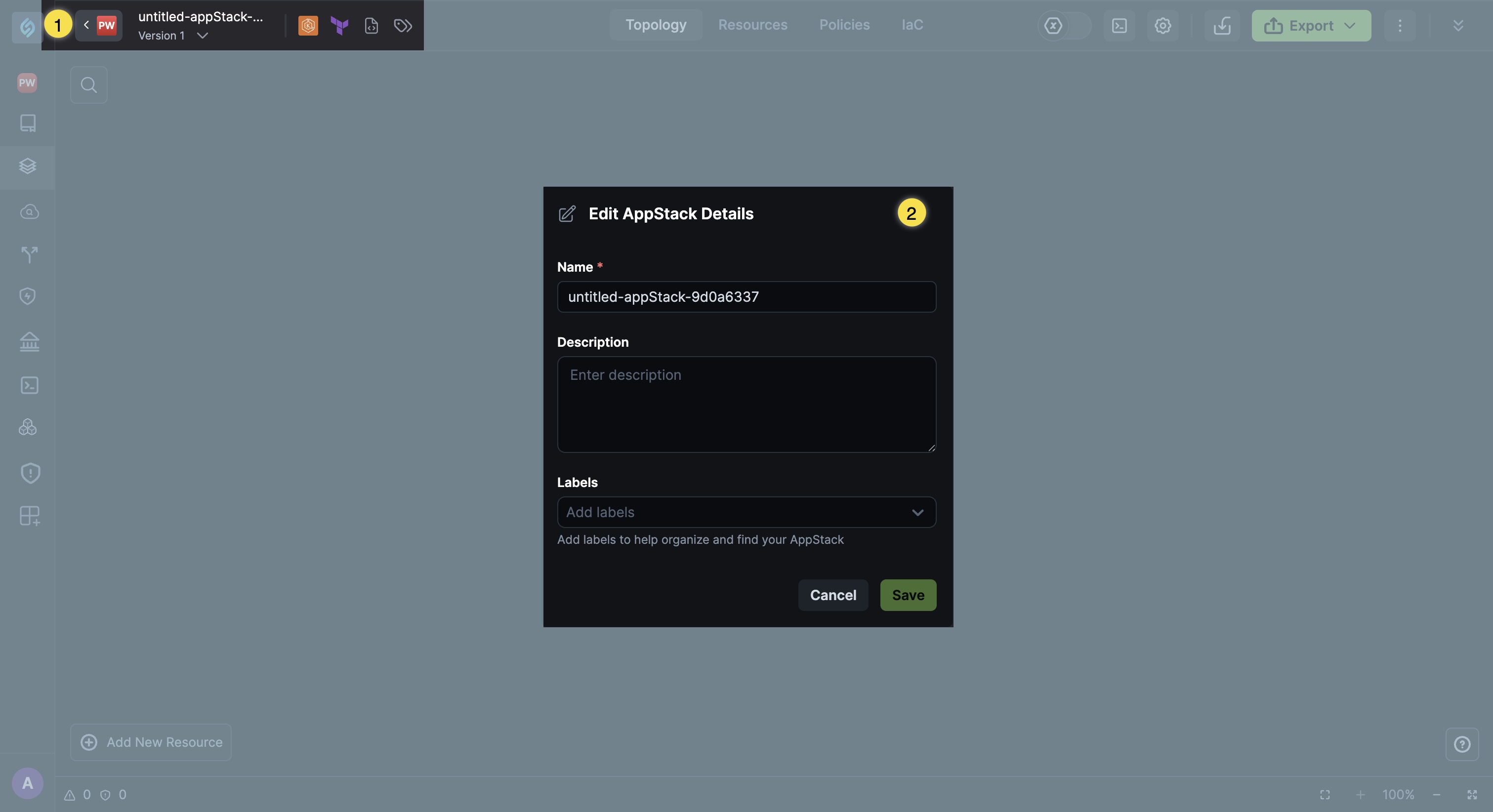Viewport: 1493px width, 812px height.
Task: Click the tags label icon
Action: tap(403, 26)
